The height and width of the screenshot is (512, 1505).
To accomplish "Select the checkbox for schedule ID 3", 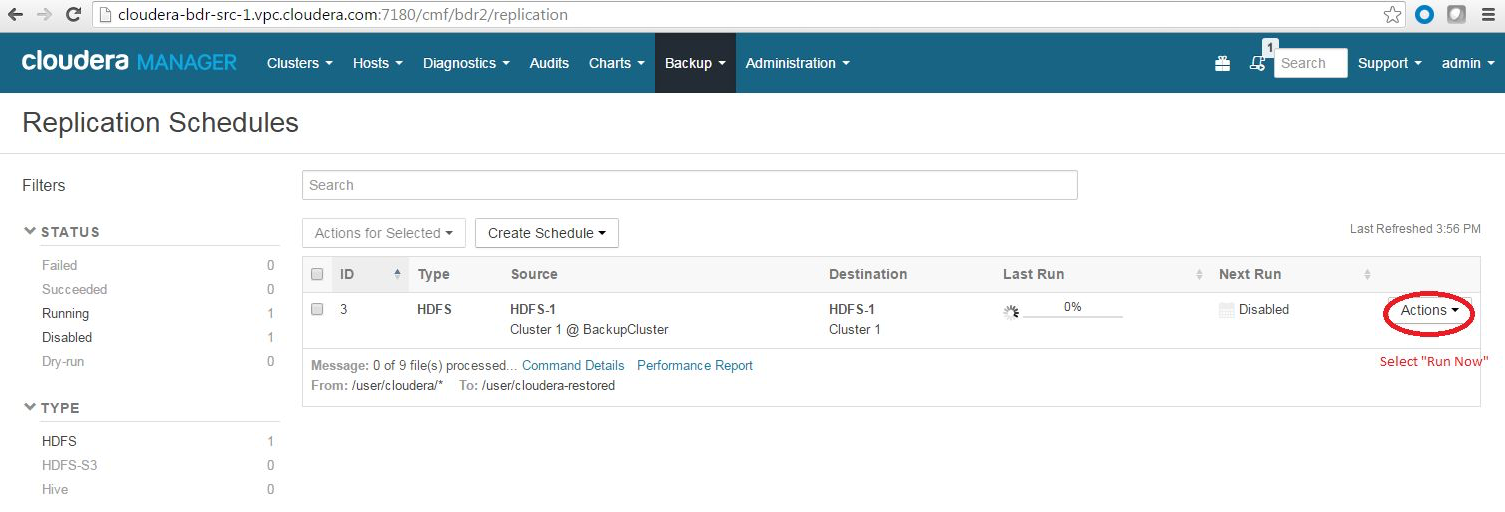I will [317, 309].
